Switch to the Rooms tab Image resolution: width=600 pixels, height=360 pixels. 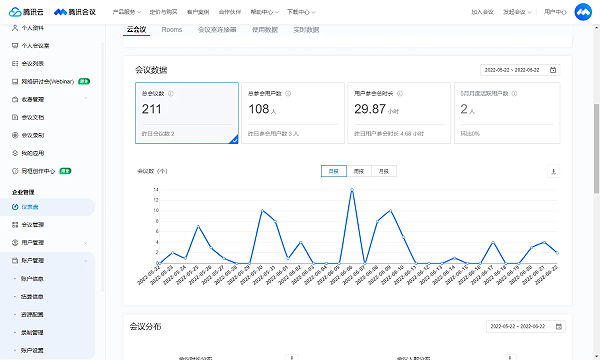tap(172, 29)
